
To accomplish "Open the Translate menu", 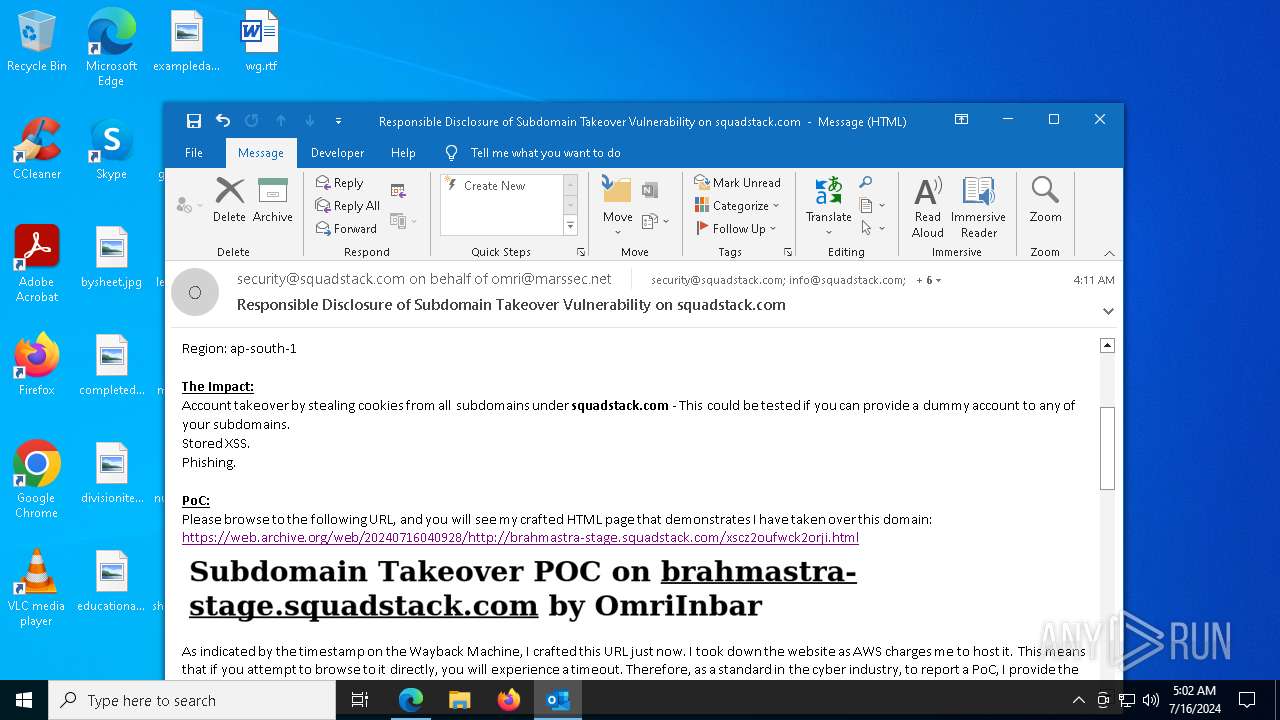I will 828,206.
